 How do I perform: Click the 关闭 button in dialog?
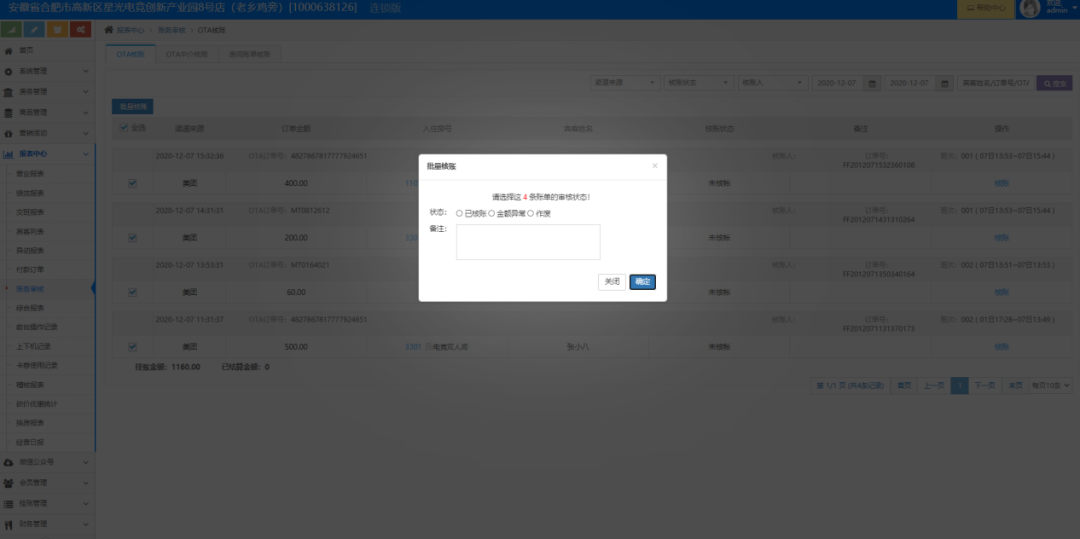tap(612, 282)
